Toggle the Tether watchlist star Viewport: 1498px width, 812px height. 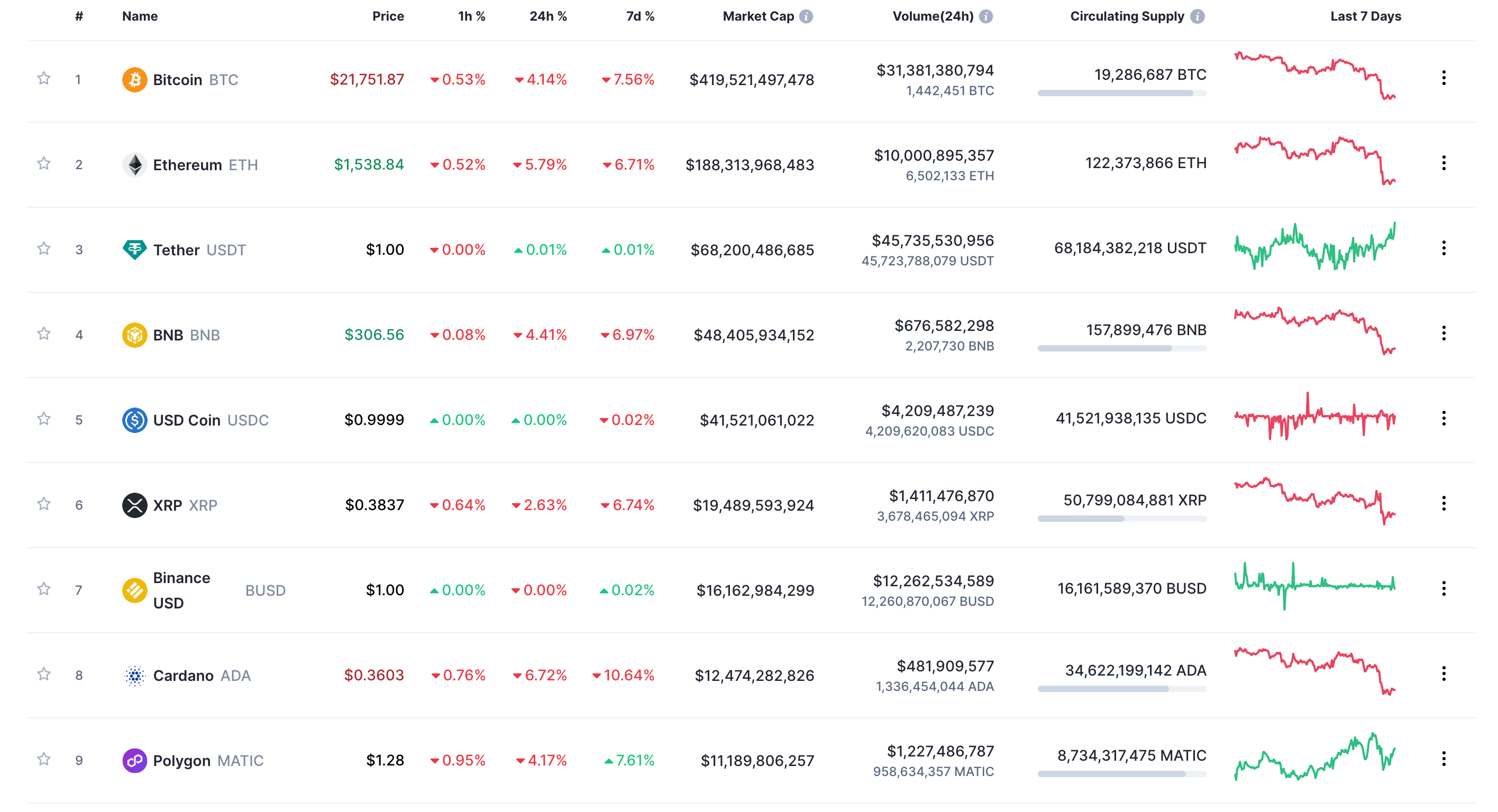43,248
